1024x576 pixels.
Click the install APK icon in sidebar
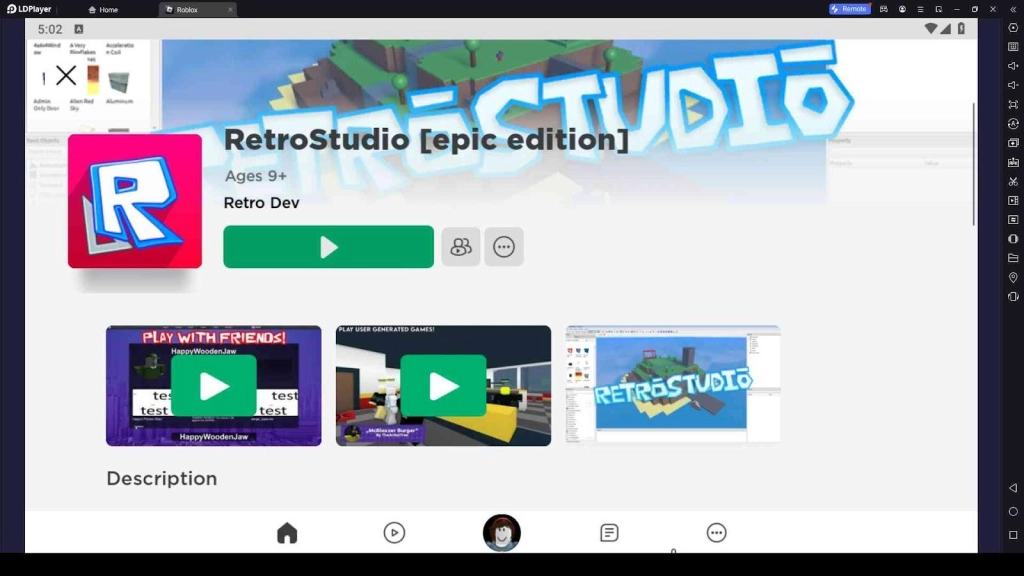1013,162
